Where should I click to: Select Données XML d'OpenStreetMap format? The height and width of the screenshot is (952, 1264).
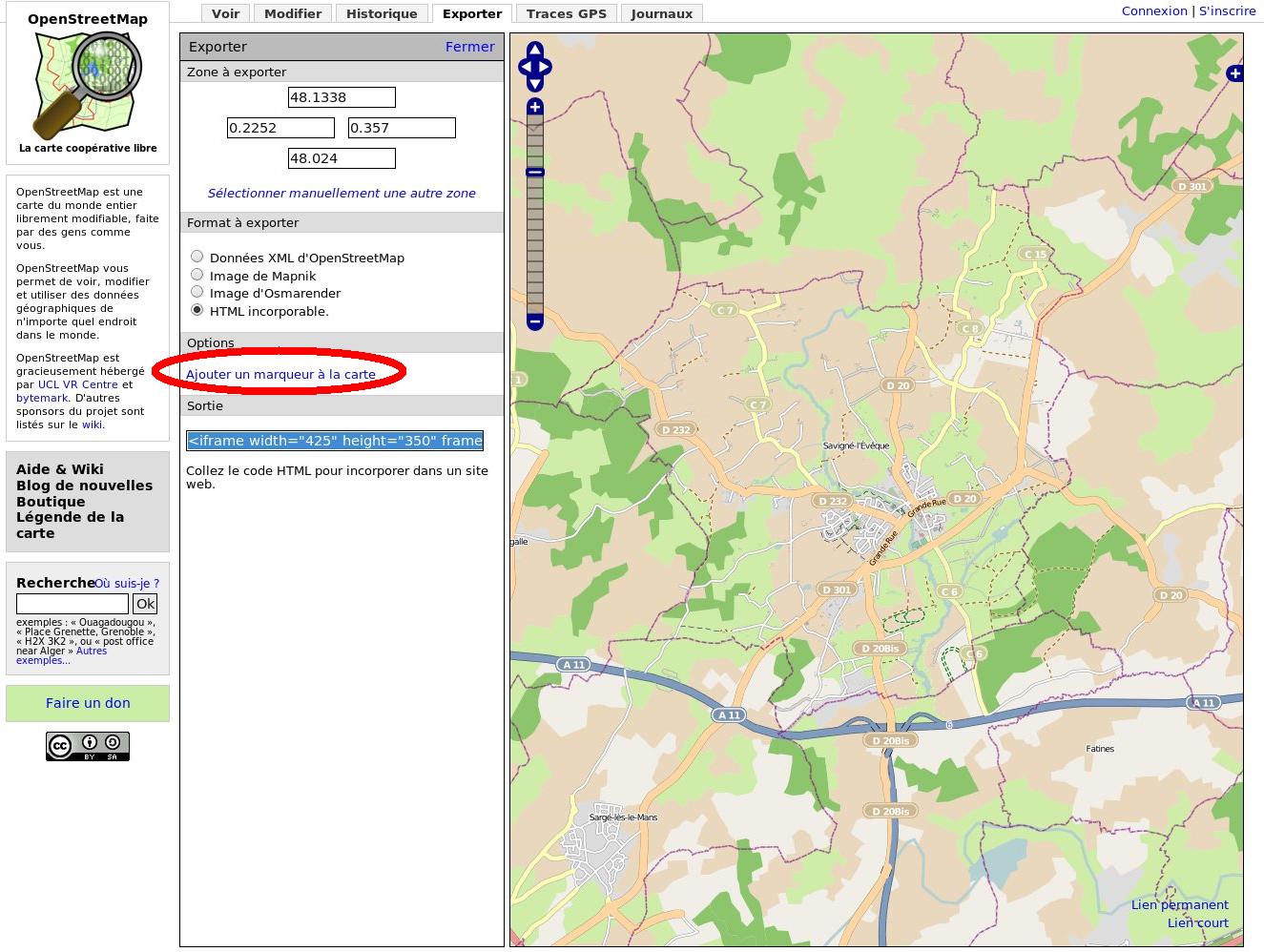tap(197, 257)
